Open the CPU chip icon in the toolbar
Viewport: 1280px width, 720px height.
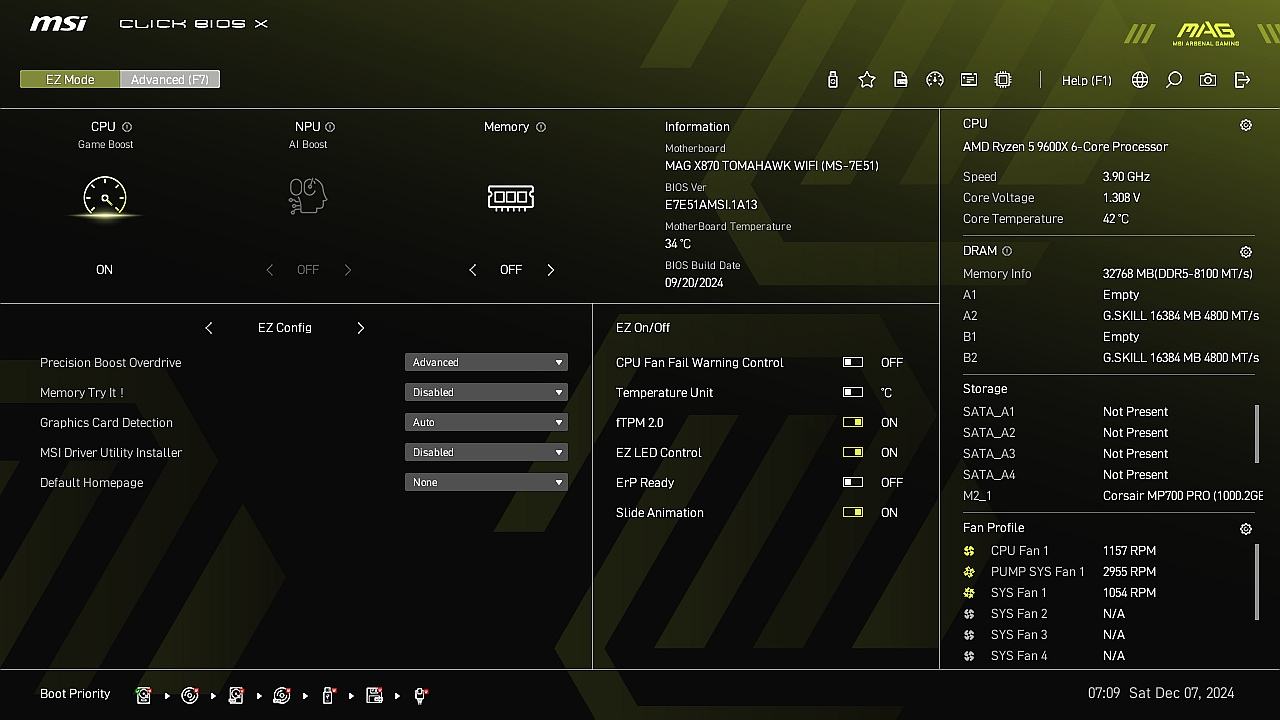(1003, 80)
